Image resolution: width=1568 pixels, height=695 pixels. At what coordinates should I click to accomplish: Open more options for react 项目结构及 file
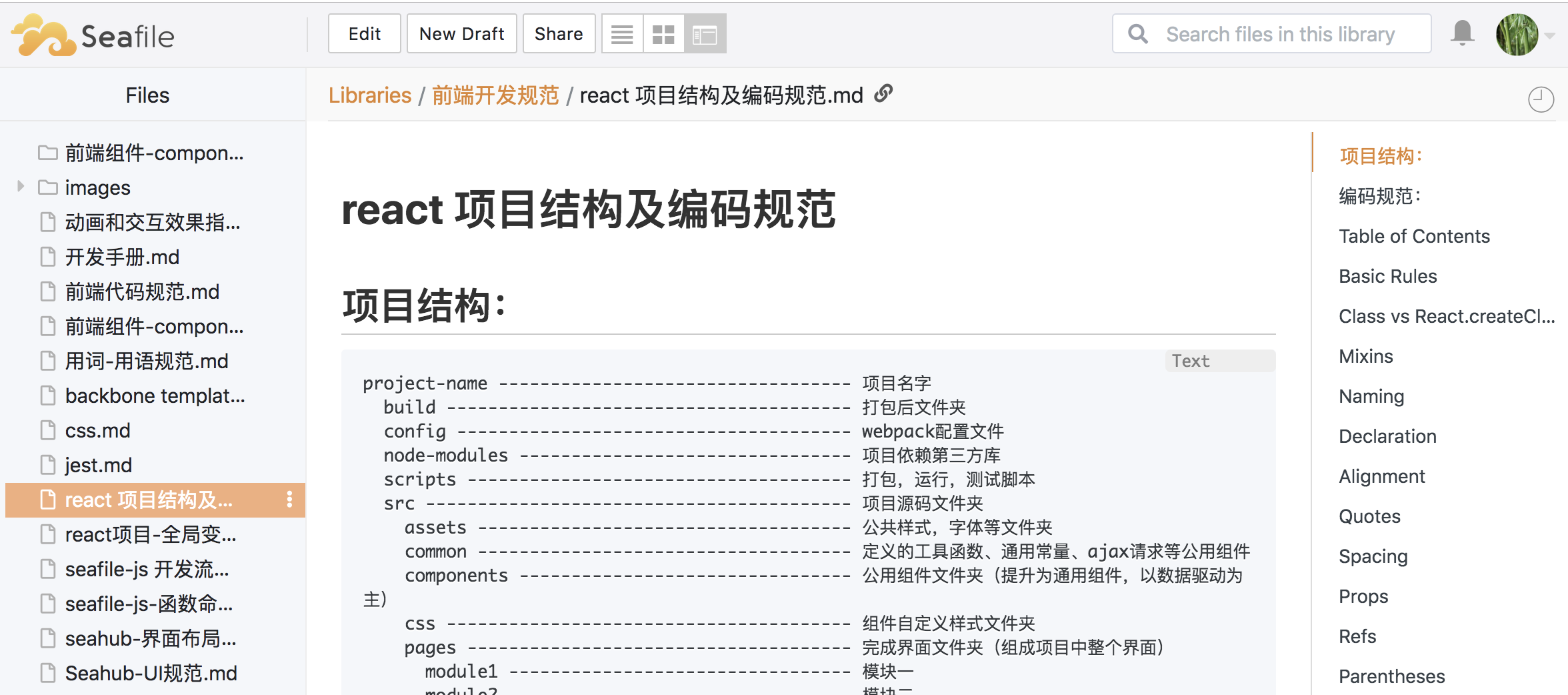tap(289, 500)
